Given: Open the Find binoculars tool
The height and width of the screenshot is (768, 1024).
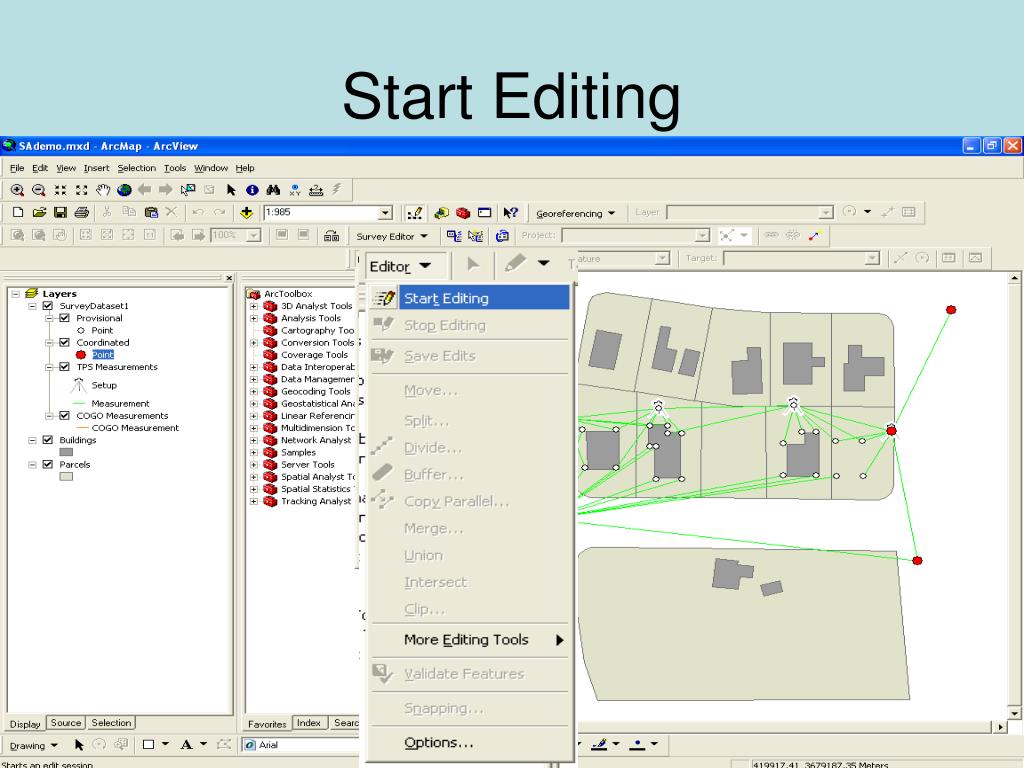Looking at the screenshot, I should 273,190.
